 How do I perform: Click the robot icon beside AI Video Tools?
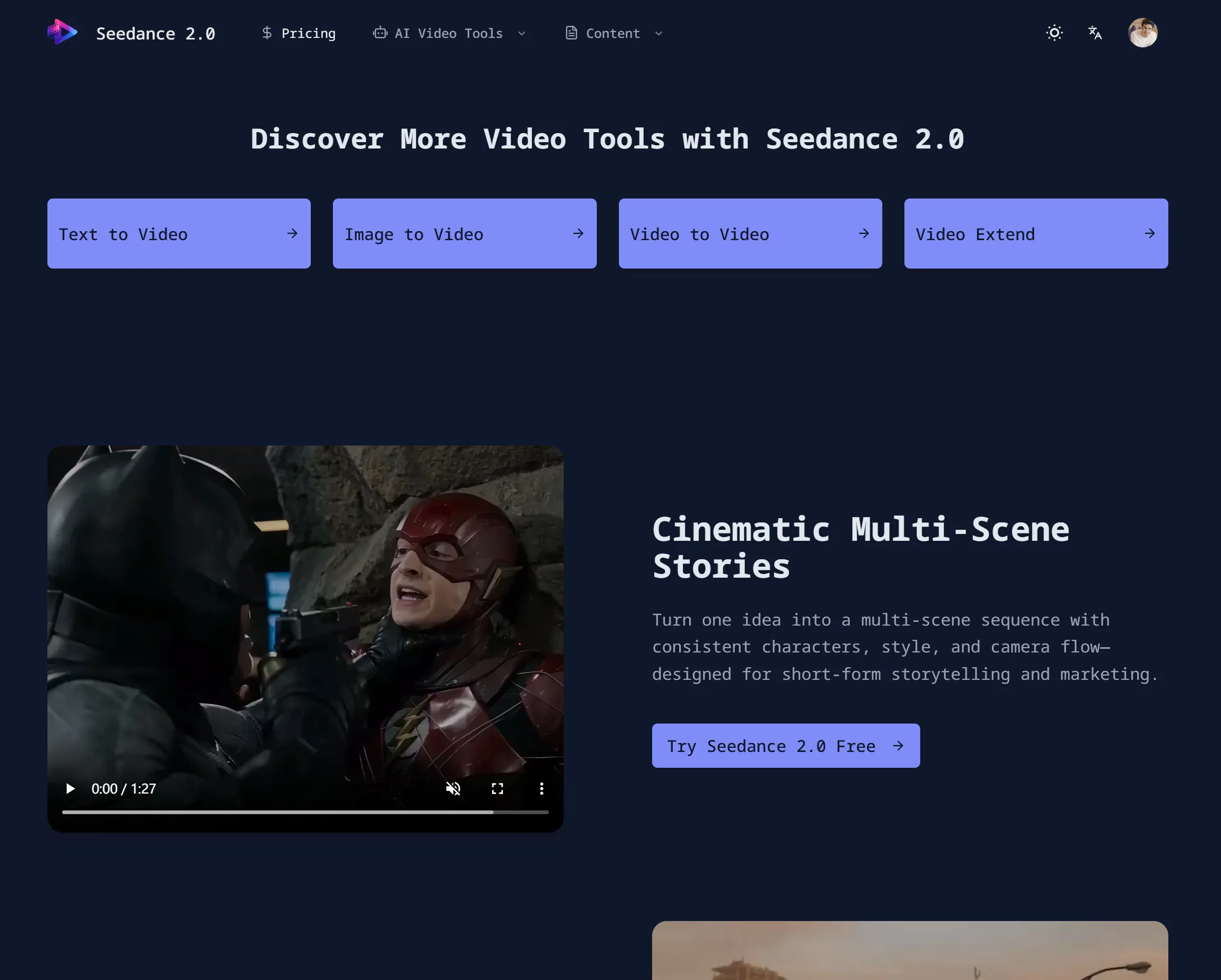tap(380, 33)
